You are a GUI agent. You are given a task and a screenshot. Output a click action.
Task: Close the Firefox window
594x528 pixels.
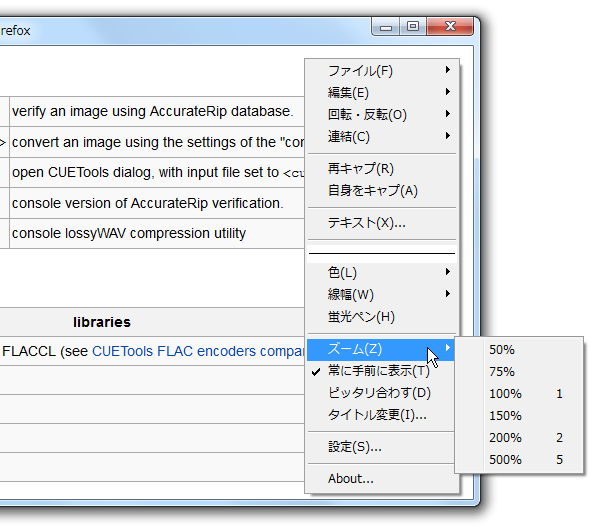pos(450,27)
